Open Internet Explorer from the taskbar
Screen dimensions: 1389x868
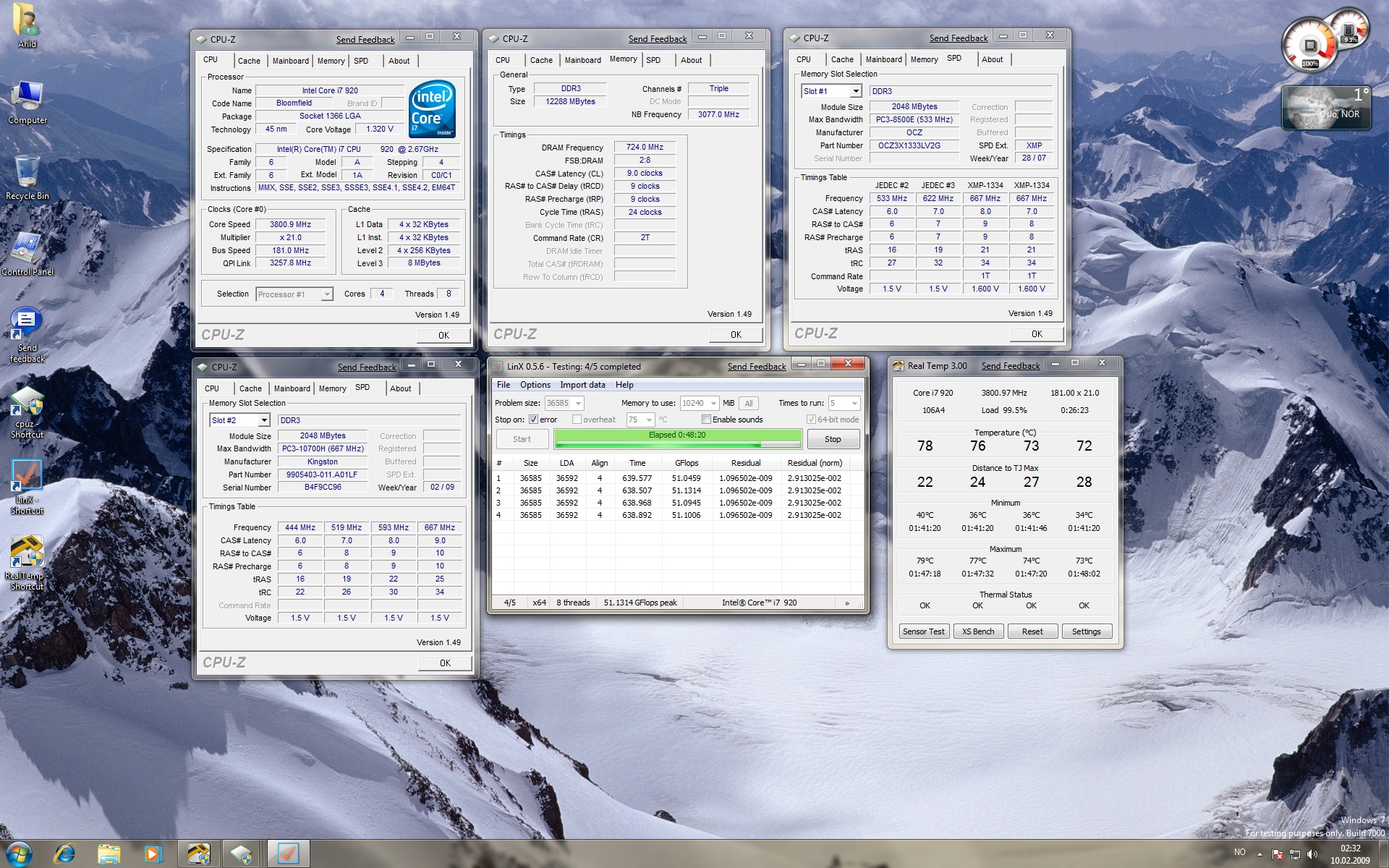point(64,854)
